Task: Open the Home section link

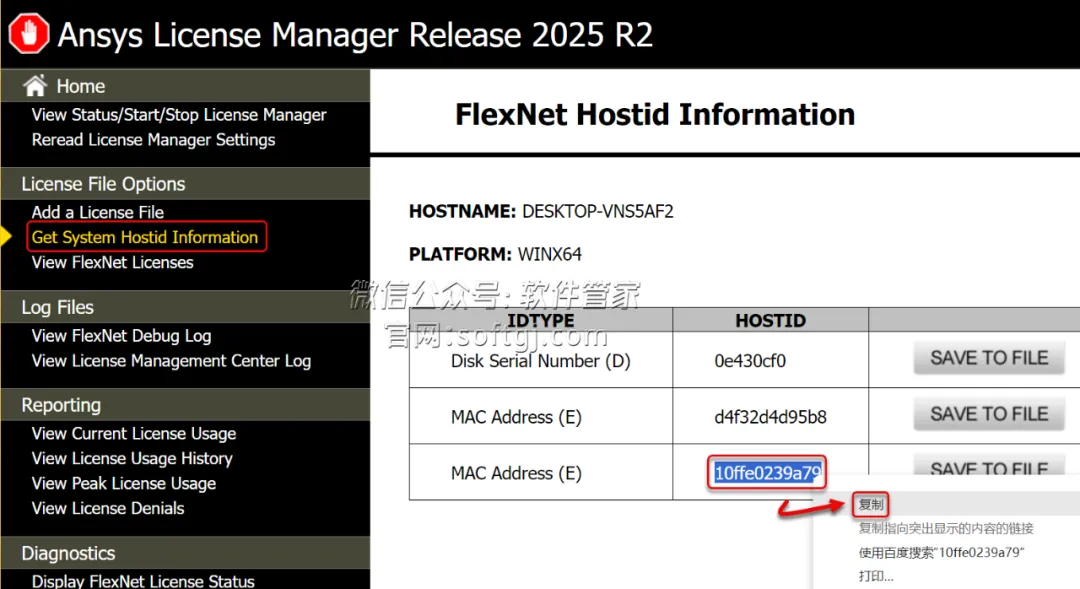Action: tap(81, 86)
